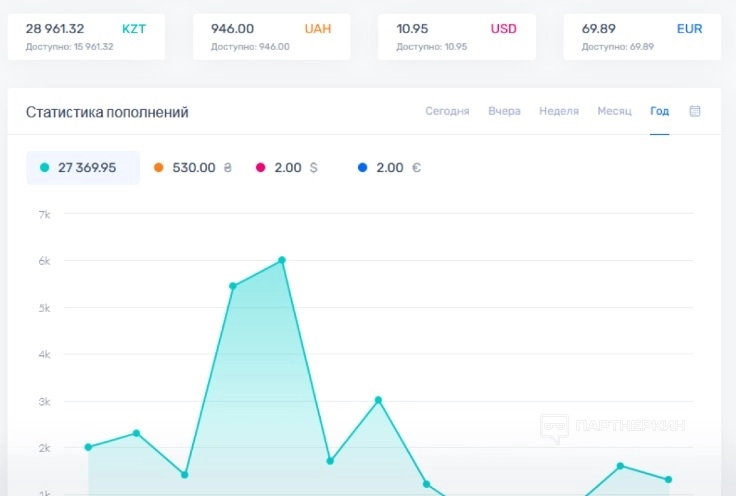This screenshot has width=736, height=496.
Task: Click the orange legend dot
Action: click(159, 168)
